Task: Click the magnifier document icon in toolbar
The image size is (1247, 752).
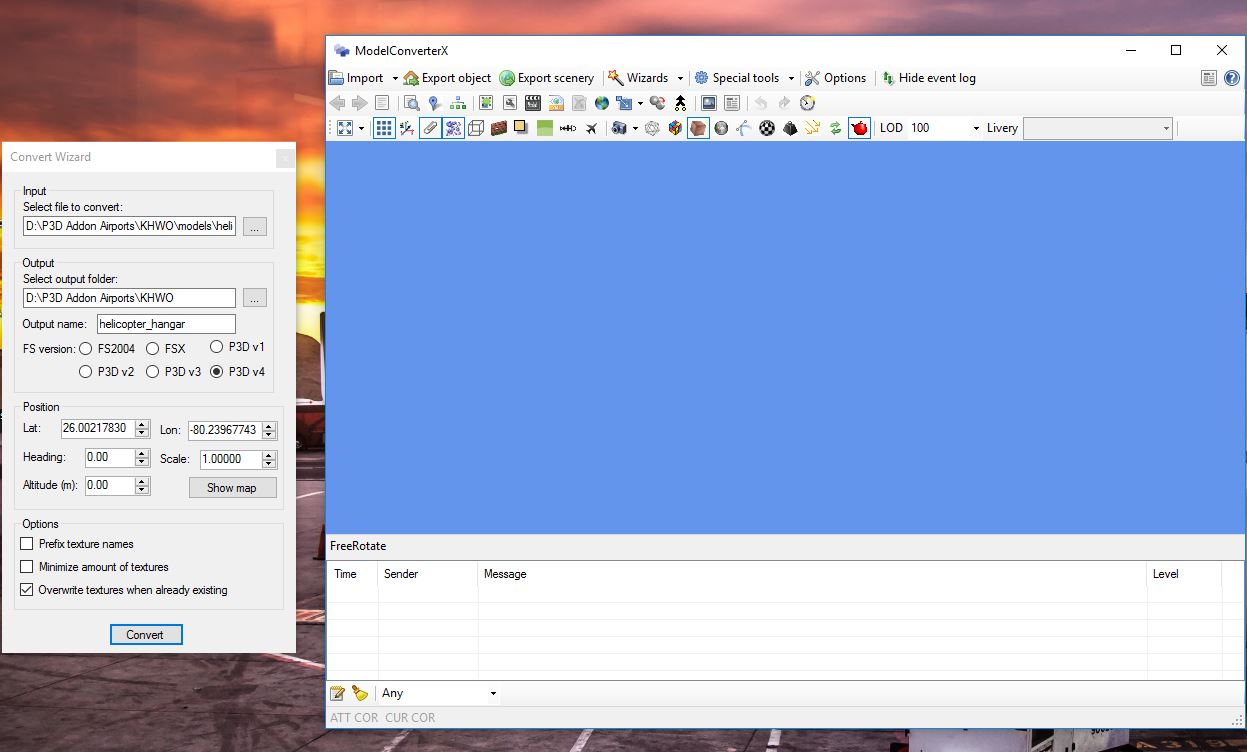Action: [411, 103]
